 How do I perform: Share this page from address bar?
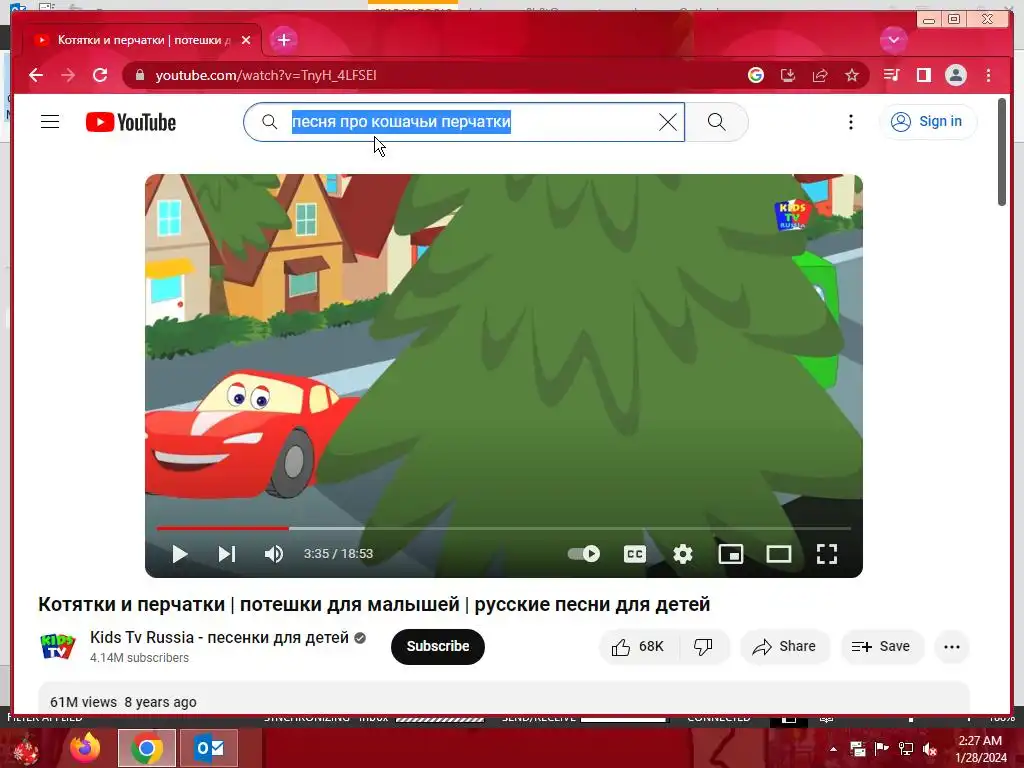(x=820, y=75)
